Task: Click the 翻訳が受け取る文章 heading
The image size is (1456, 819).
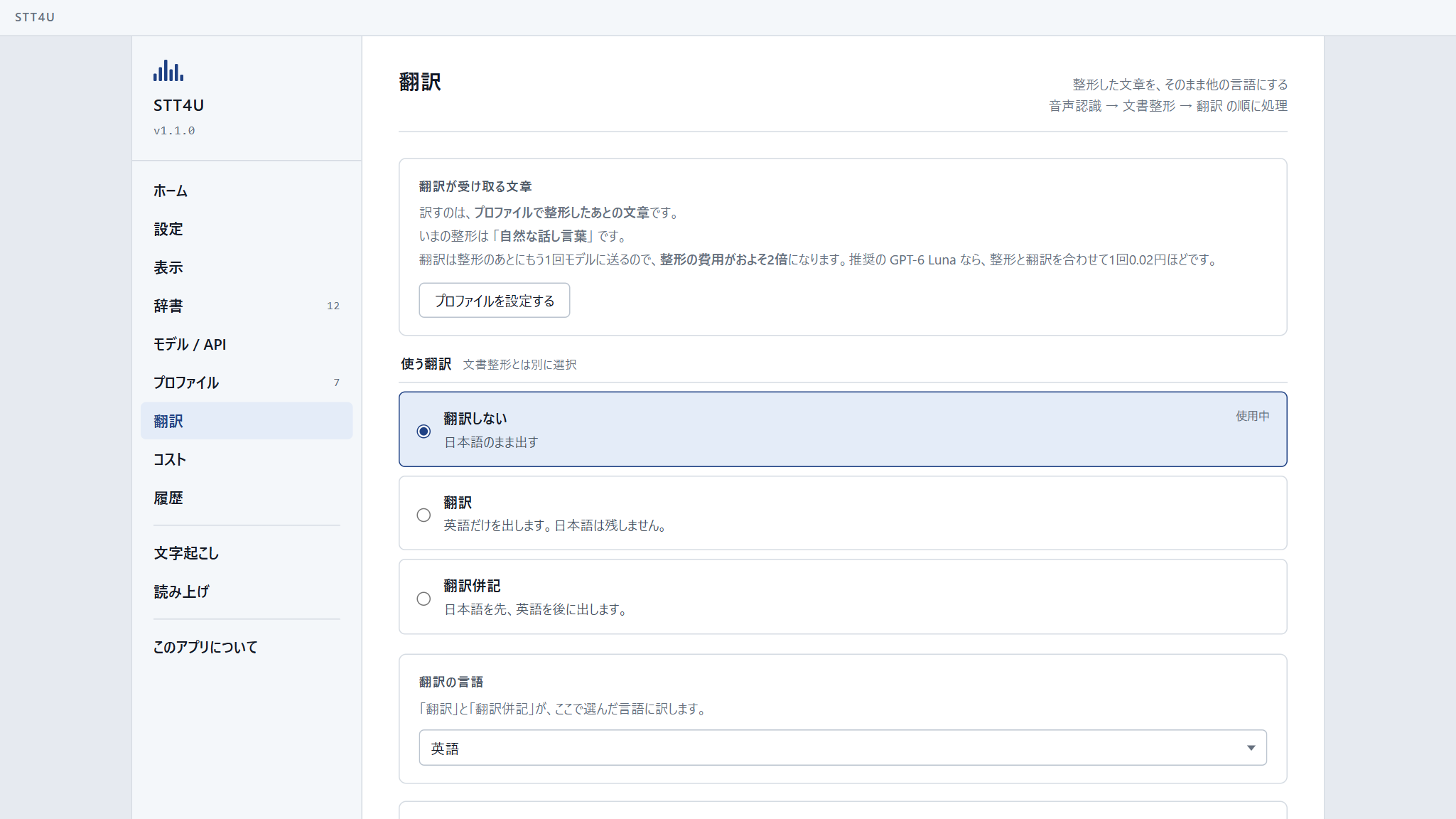Action: coord(475,186)
